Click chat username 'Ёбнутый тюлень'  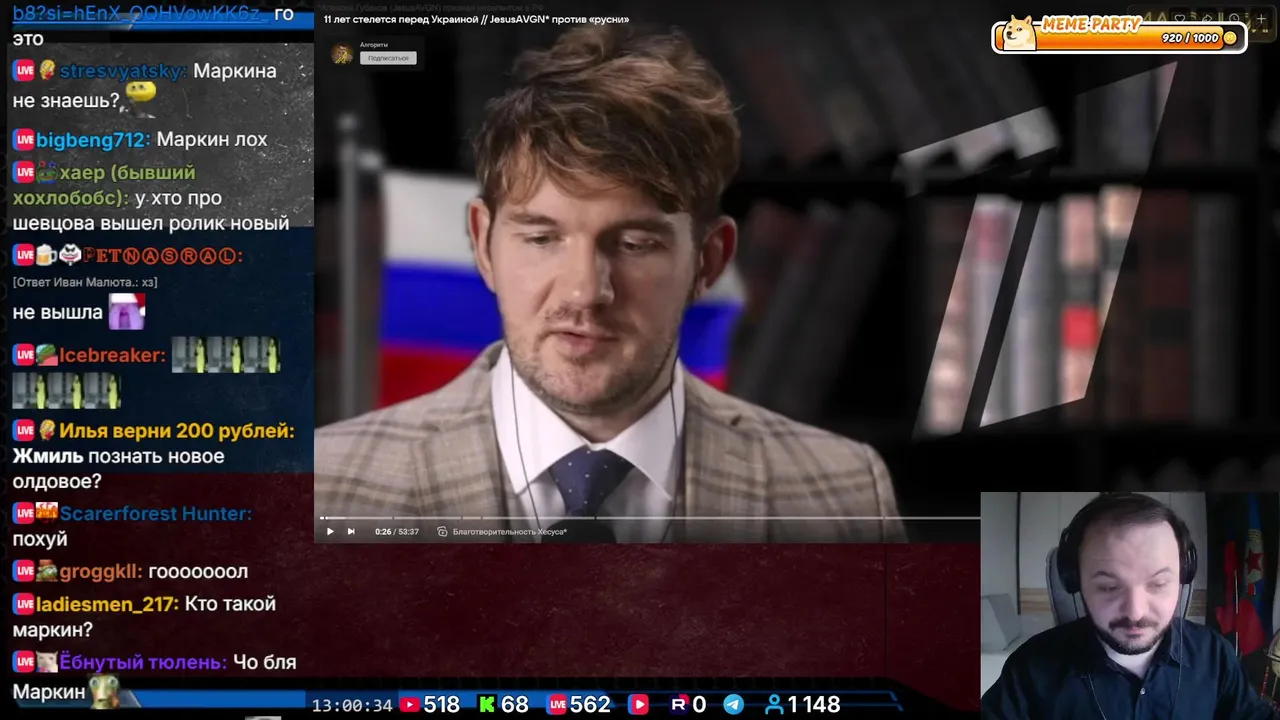click(x=143, y=662)
